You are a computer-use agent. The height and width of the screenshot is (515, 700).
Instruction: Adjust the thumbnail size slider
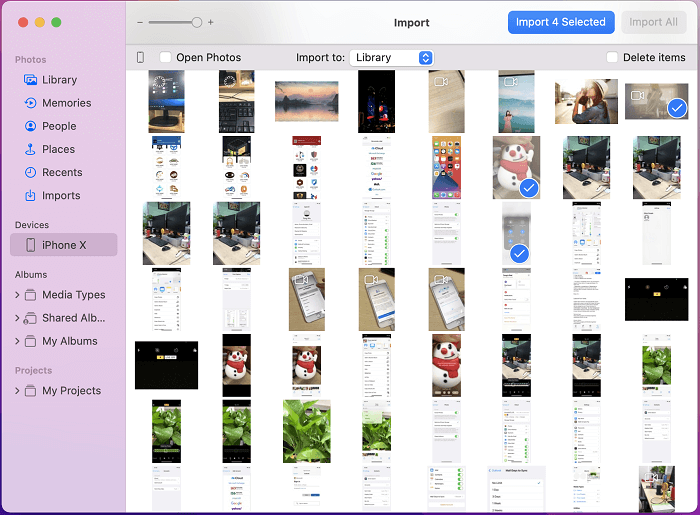(x=196, y=22)
